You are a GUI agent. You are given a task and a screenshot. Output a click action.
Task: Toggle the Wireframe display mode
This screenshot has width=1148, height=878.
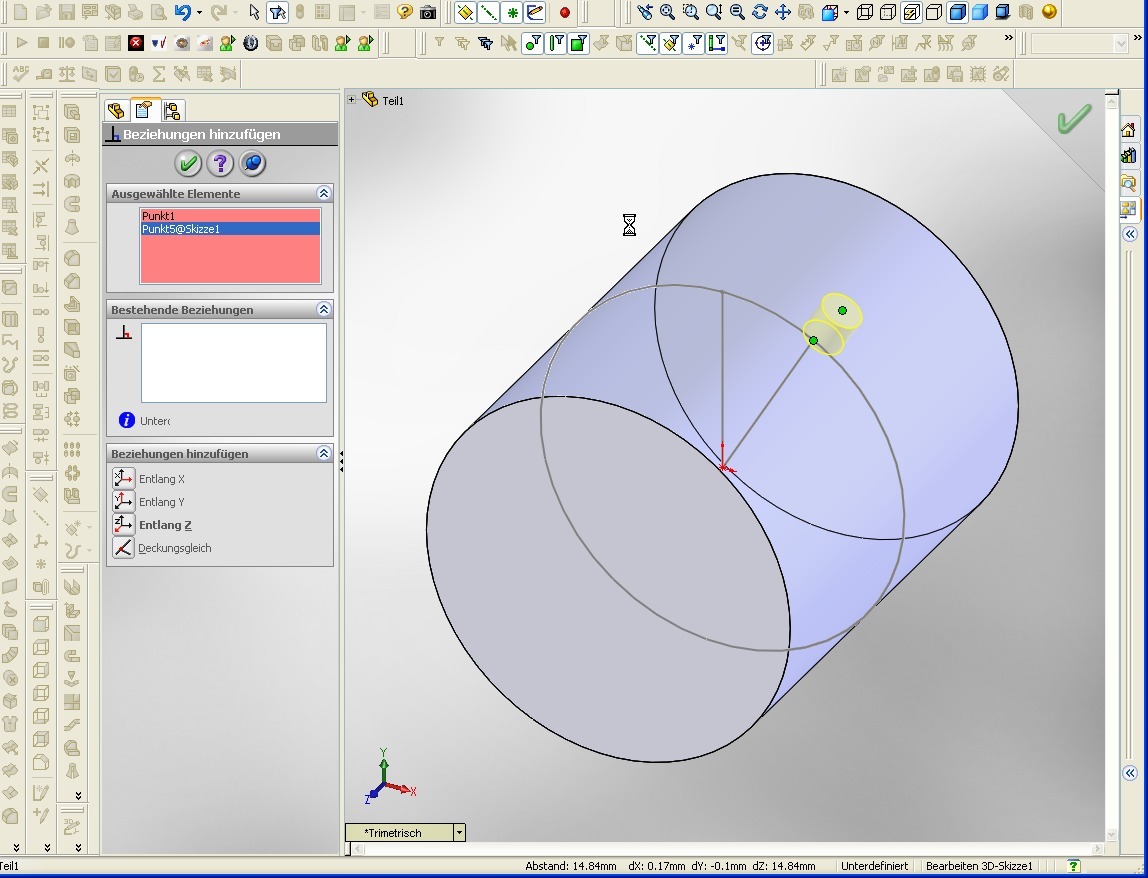click(865, 13)
